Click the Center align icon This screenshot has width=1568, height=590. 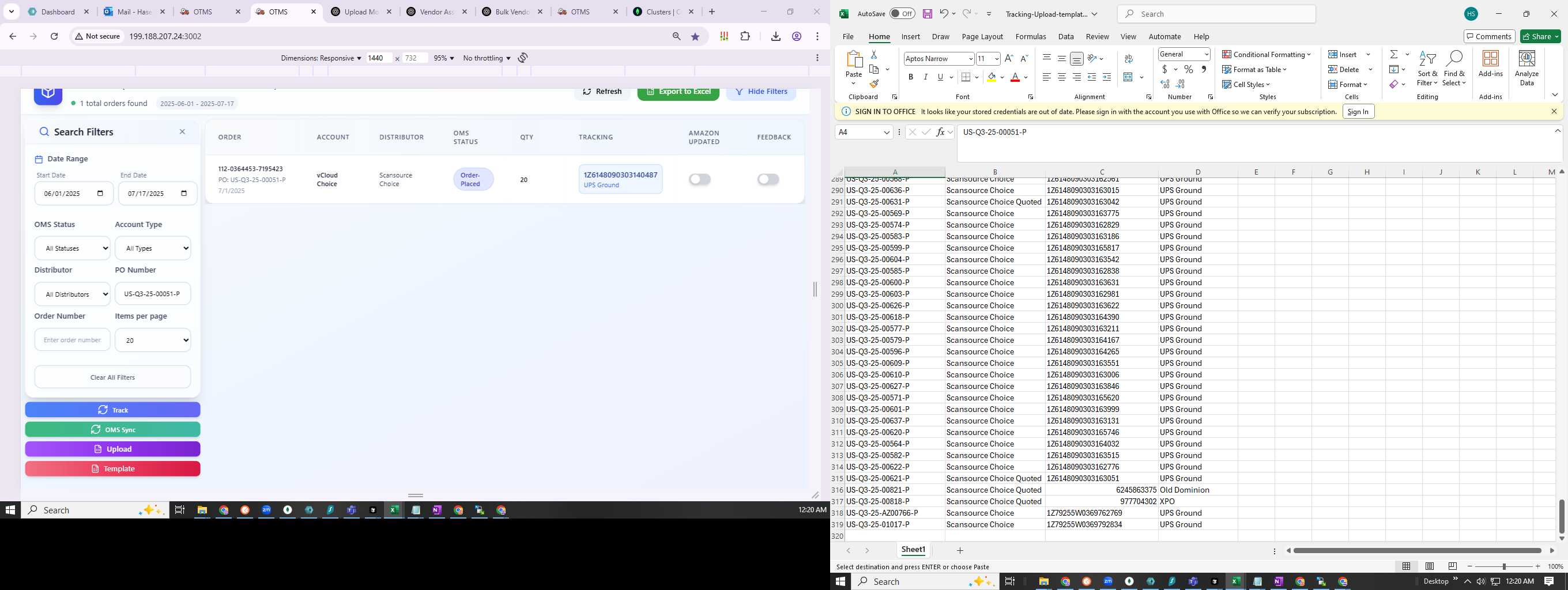click(x=1061, y=77)
